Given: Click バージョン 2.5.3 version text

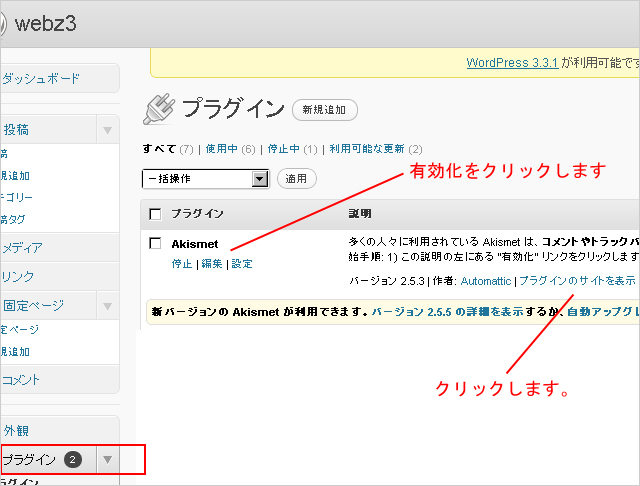Looking at the screenshot, I should (387, 281).
